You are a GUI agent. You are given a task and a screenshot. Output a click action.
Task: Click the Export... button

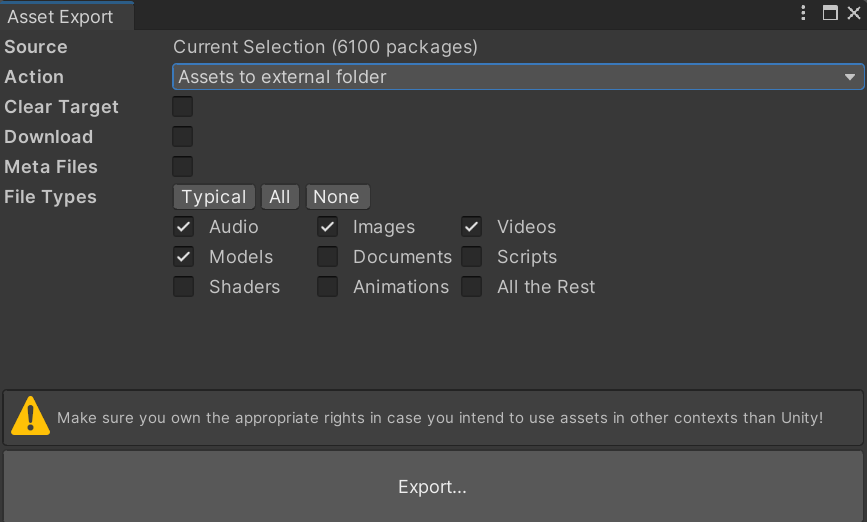pos(433,487)
